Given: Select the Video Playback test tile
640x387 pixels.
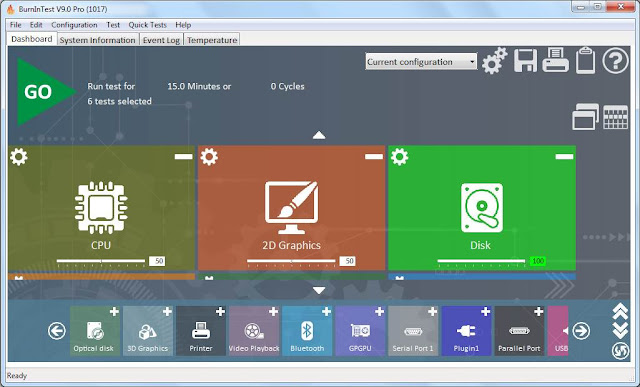Looking at the screenshot, I should tap(254, 331).
